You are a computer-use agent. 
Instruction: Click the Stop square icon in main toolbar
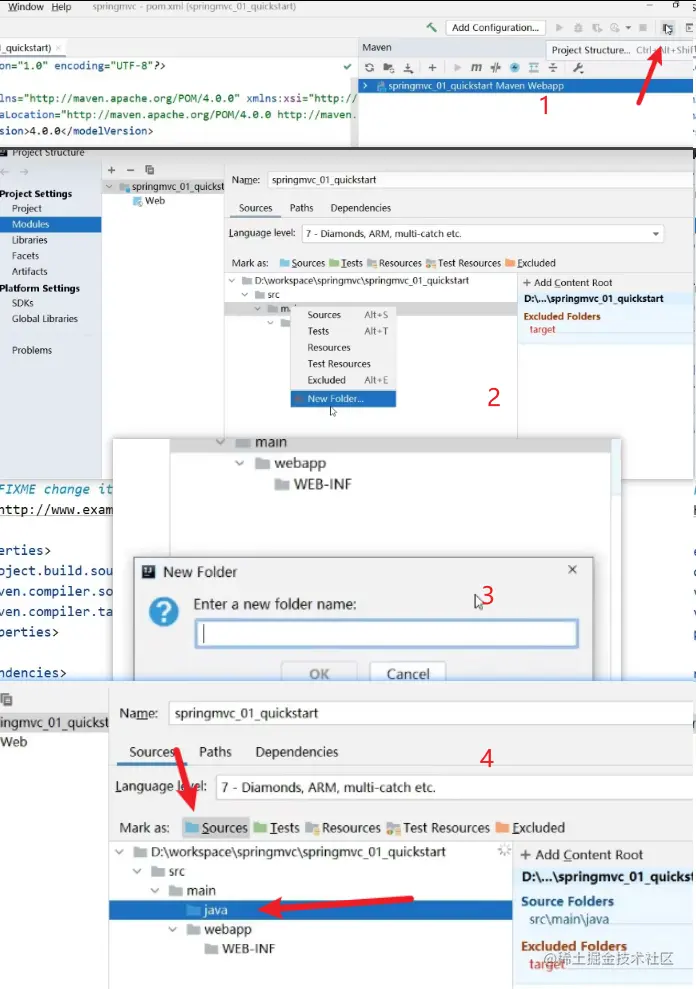[643, 28]
